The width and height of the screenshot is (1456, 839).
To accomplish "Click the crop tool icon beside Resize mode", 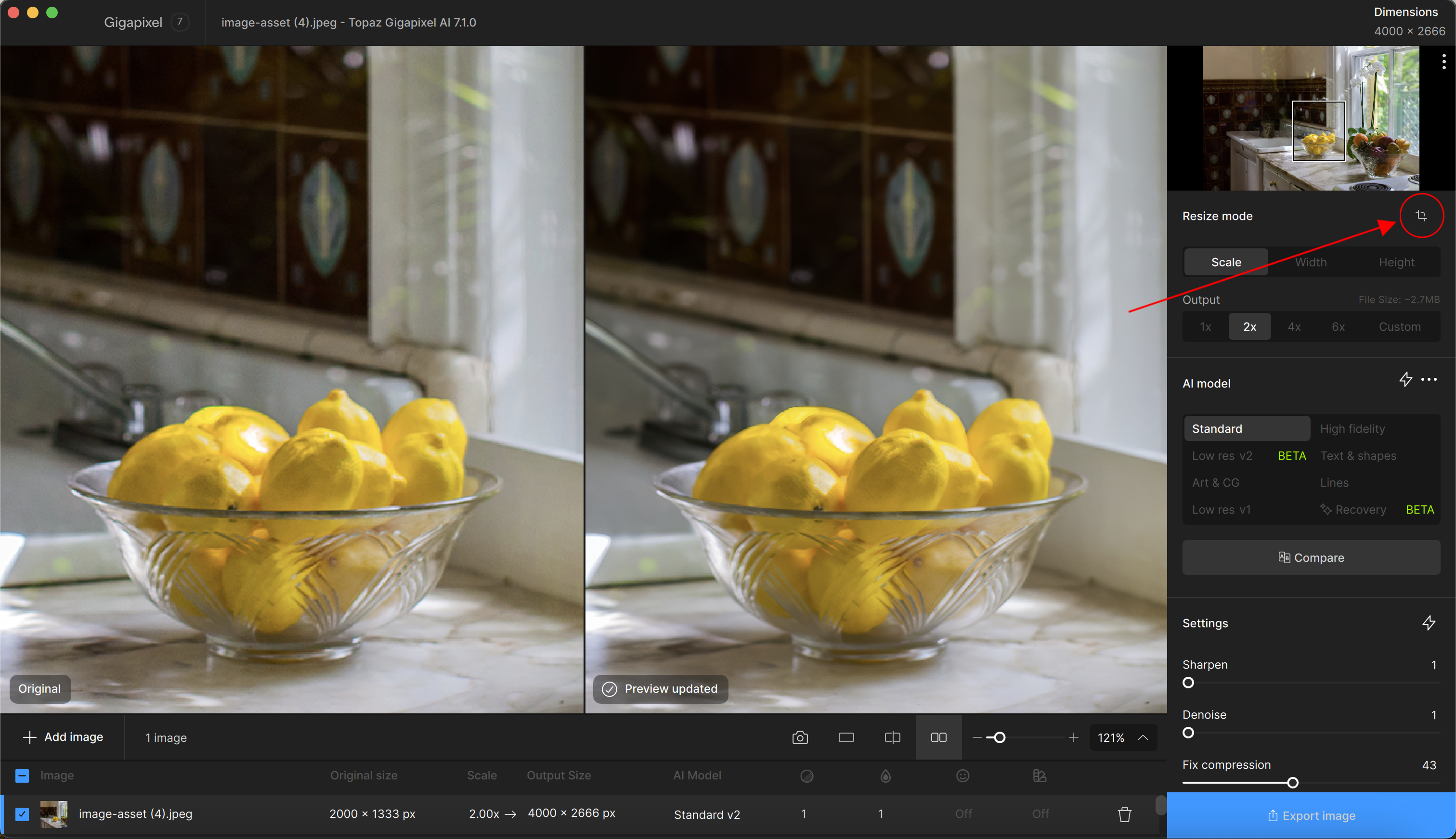I will (x=1421, y=216).
